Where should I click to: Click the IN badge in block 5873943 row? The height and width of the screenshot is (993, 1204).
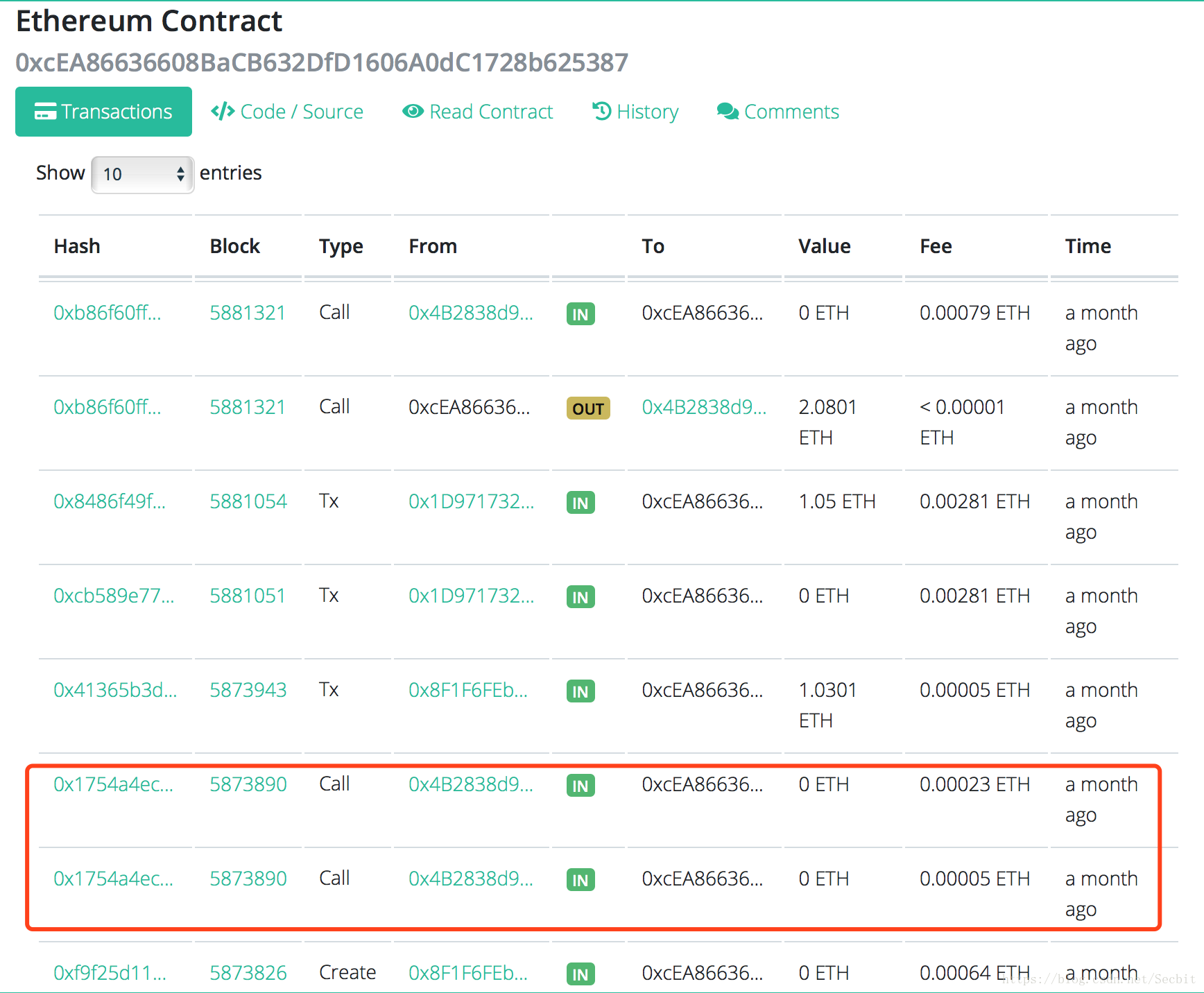580,691
